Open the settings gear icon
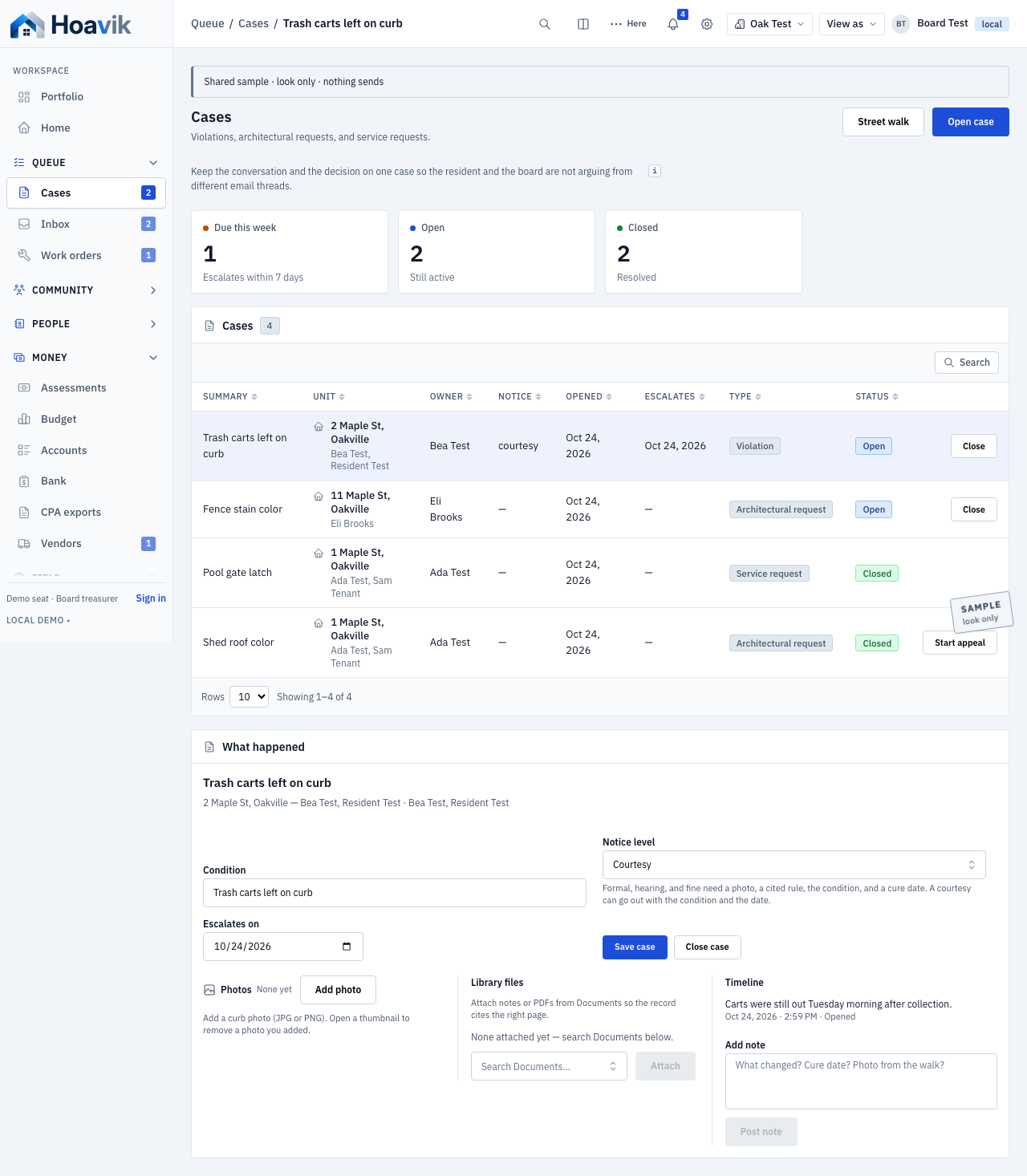The width and height of the screenshot is (1027, 1176). pyautogui.click(x=707, y=24)
